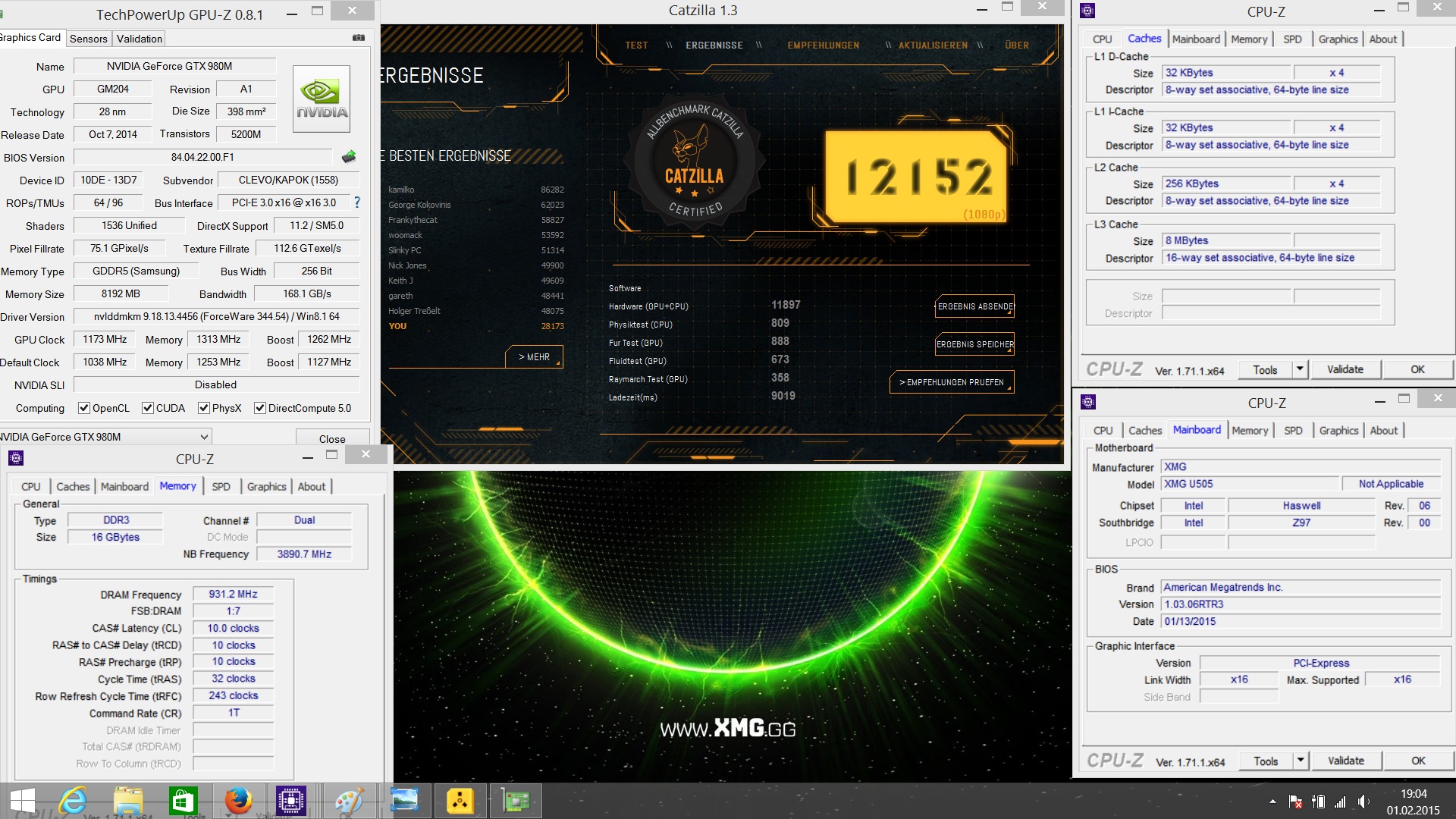The height and width of the screenshot is (819, 1456).
Task: Open SPD tab in Memory CPU-Z window
Action: point(221,487)
